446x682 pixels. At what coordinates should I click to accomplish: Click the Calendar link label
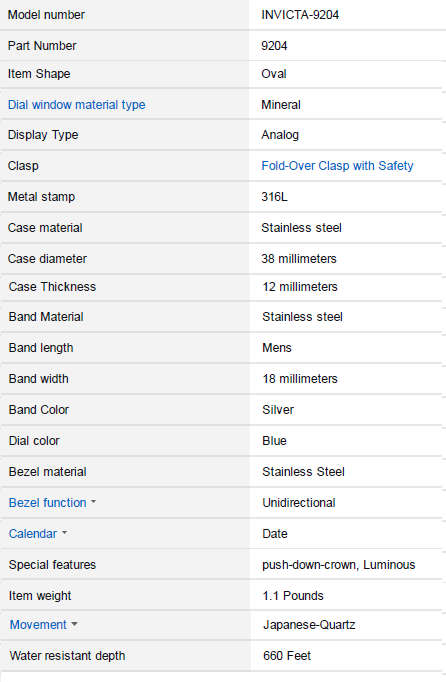33,534
